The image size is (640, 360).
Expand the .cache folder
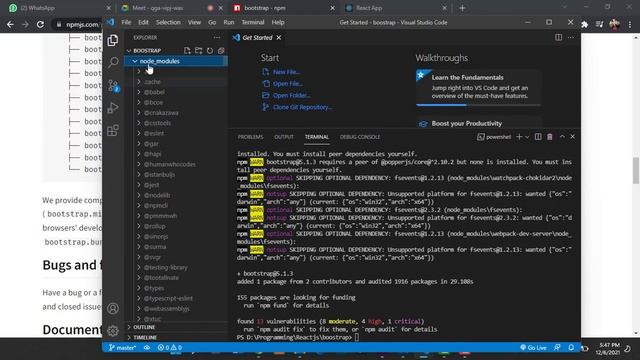176,82
